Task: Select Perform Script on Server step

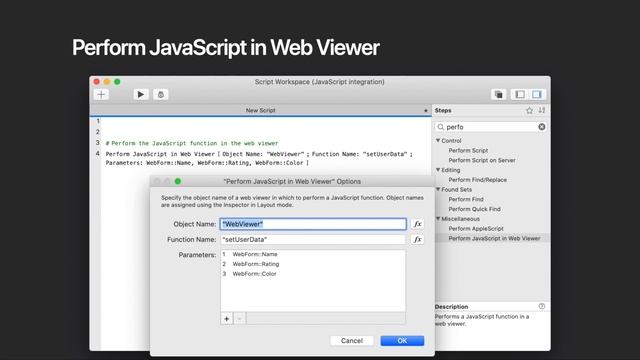Action: click(482, 160)
